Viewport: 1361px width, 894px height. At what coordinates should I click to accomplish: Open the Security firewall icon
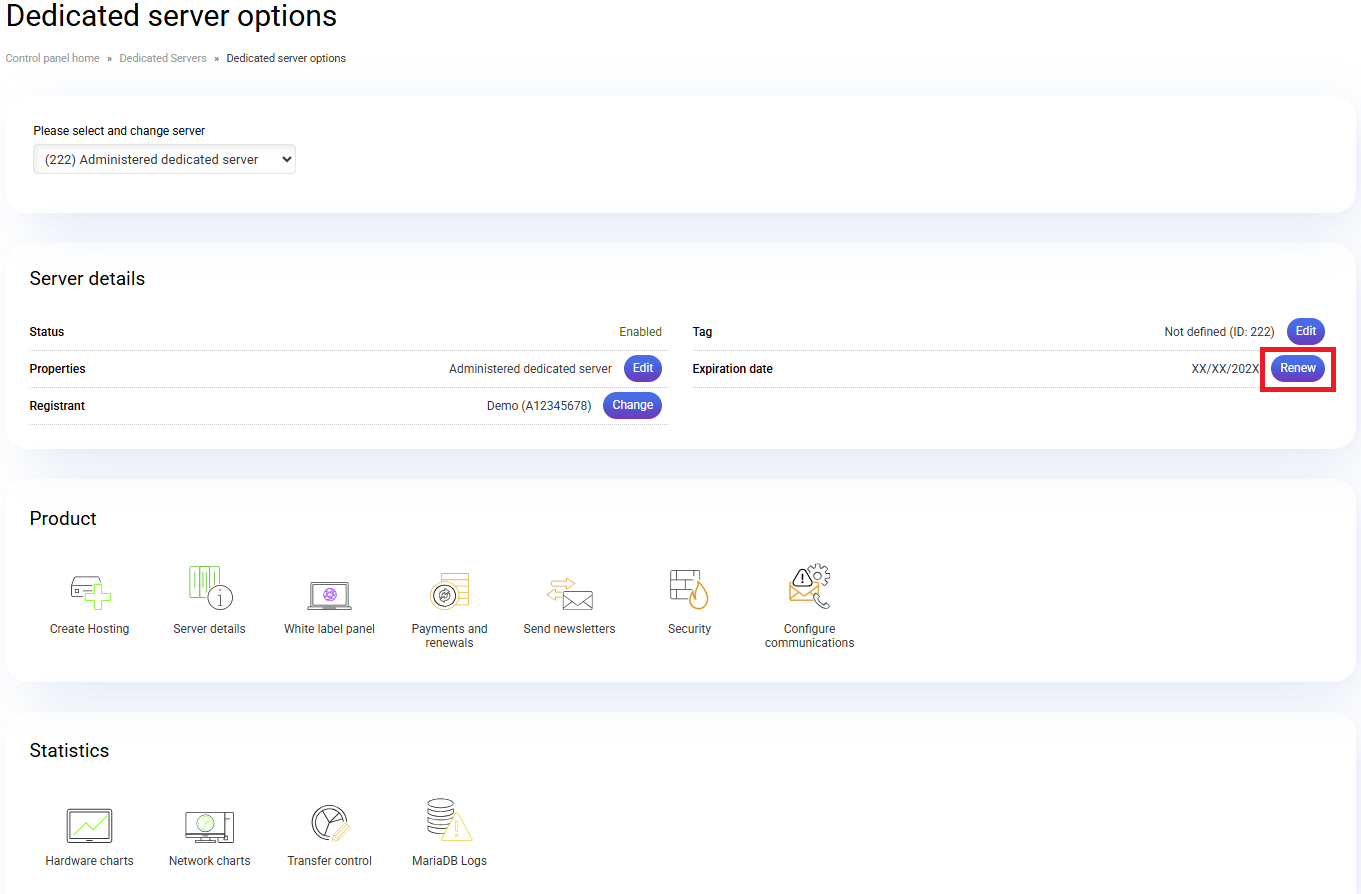pos(689,589)
